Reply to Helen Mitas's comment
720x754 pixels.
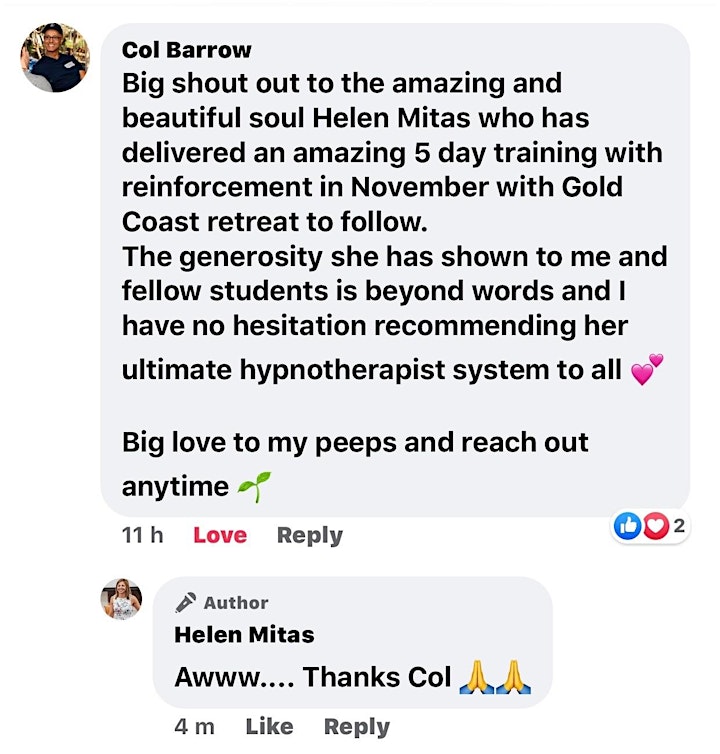(357, 727)
